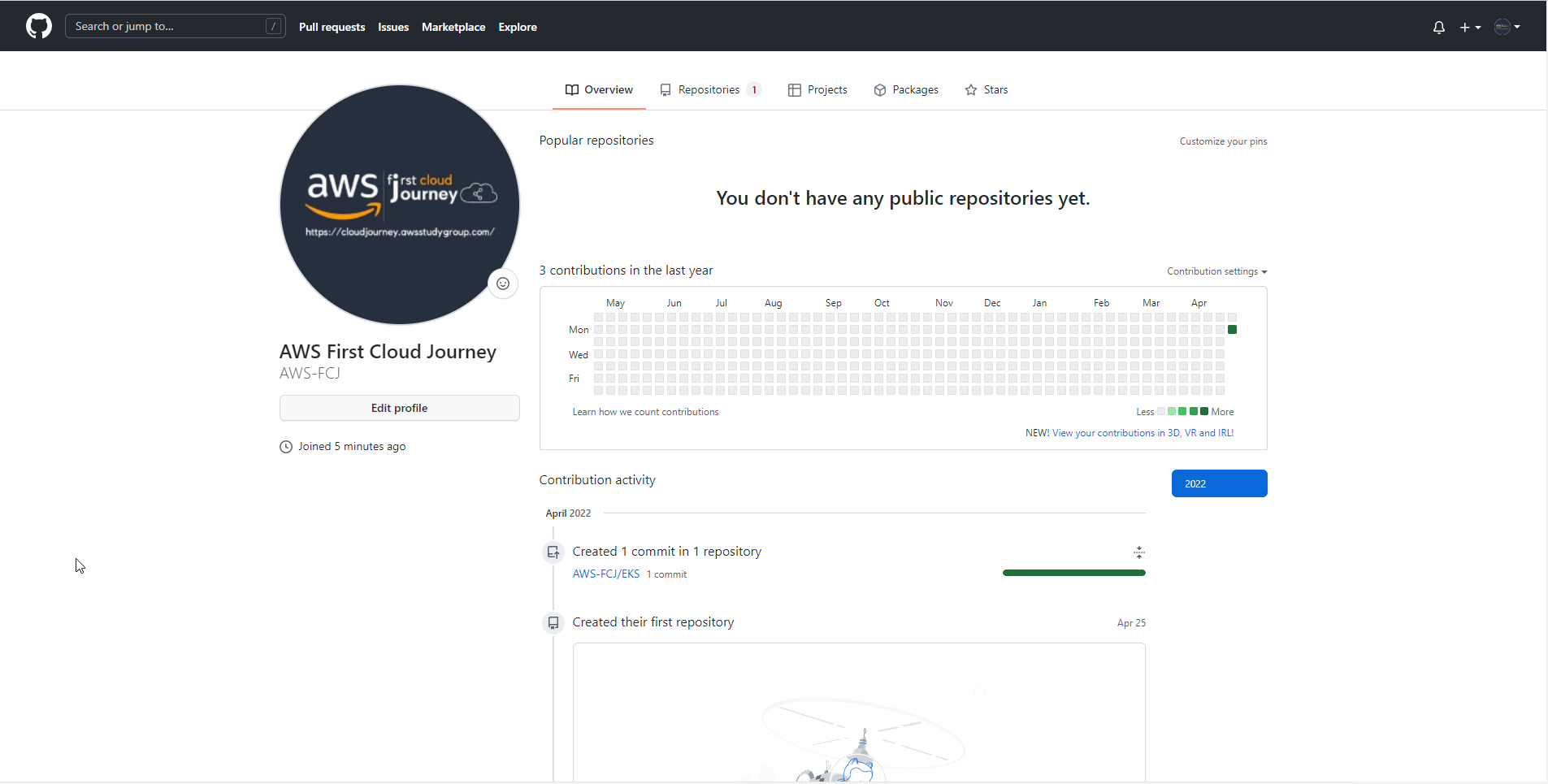
Task: Click the Edit profile button
Action: coord(400,408)
